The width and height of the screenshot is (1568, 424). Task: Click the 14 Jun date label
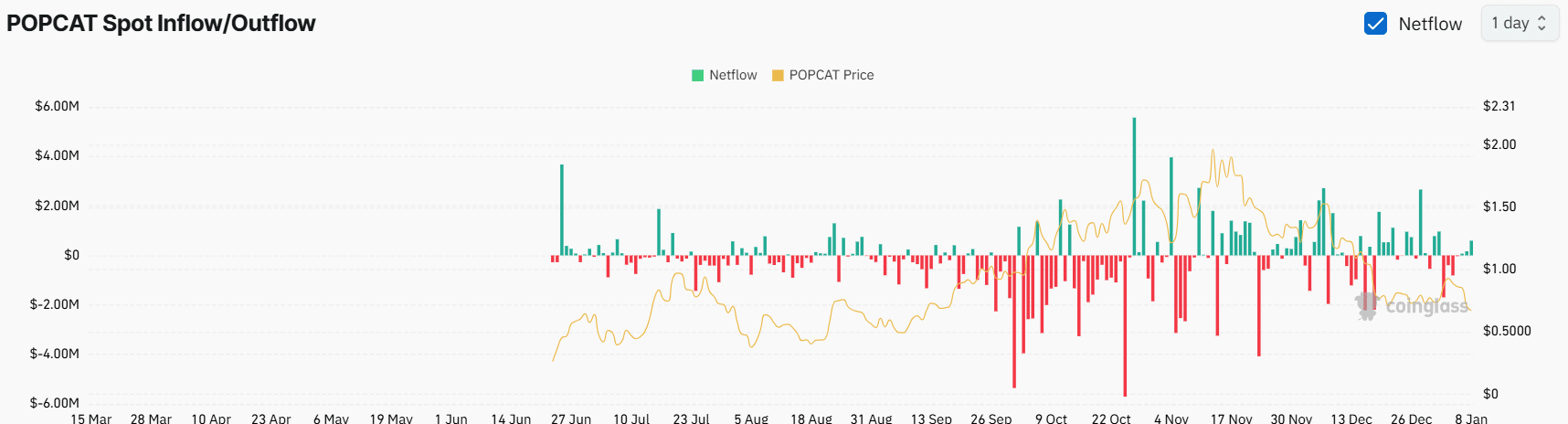pos(511,418)
